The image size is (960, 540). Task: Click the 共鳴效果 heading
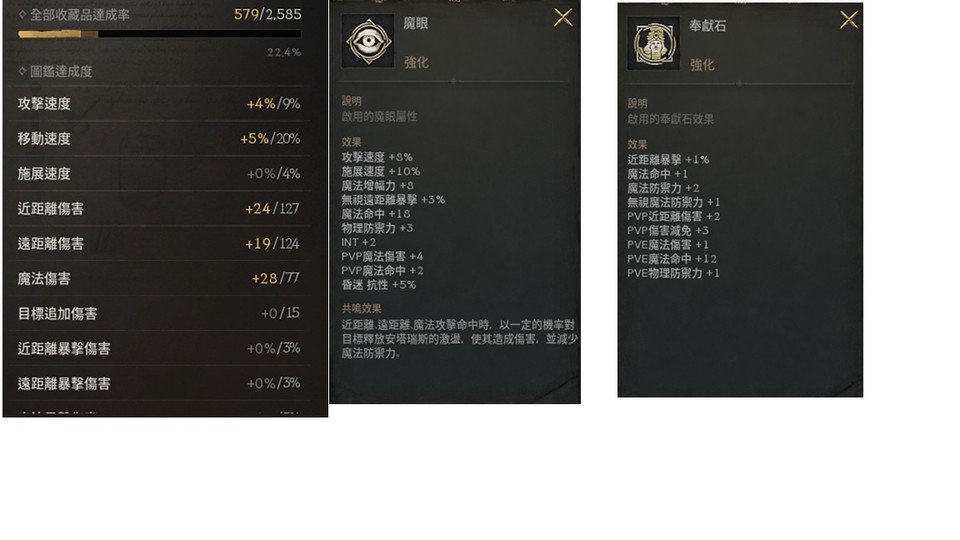[x=361, y=308]
